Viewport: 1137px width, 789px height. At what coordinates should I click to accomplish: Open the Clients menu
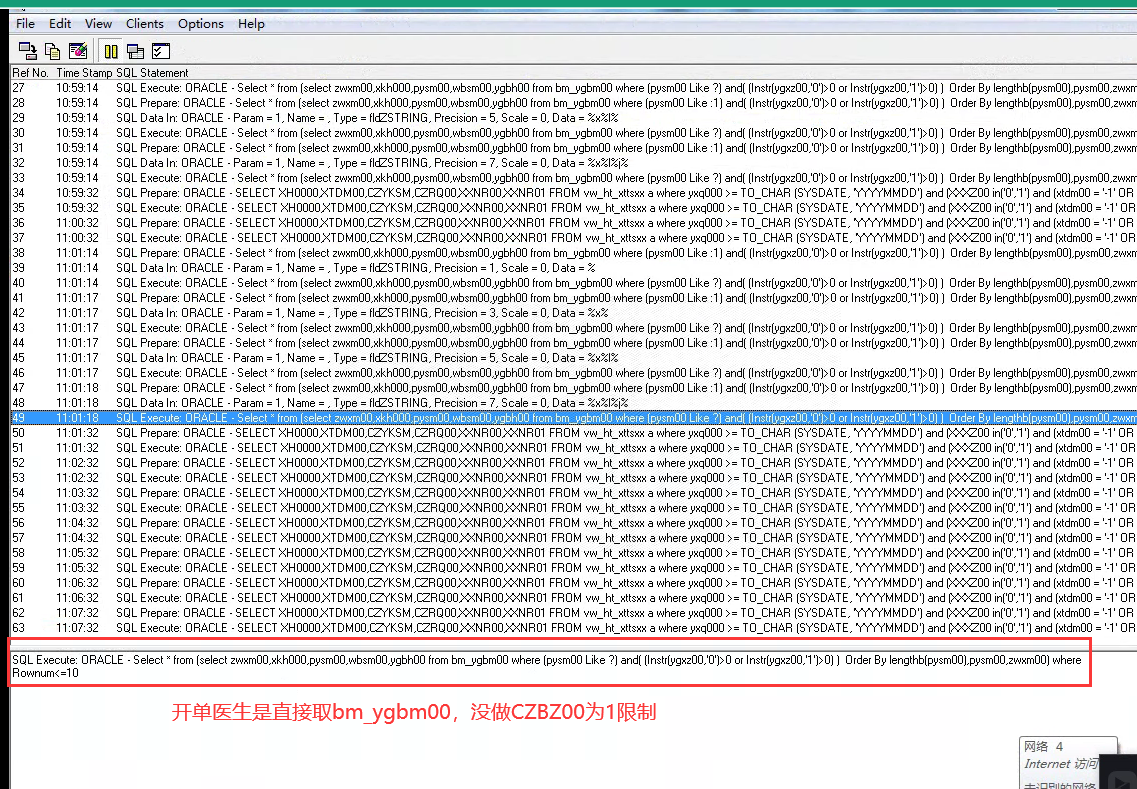coord(145,23)
